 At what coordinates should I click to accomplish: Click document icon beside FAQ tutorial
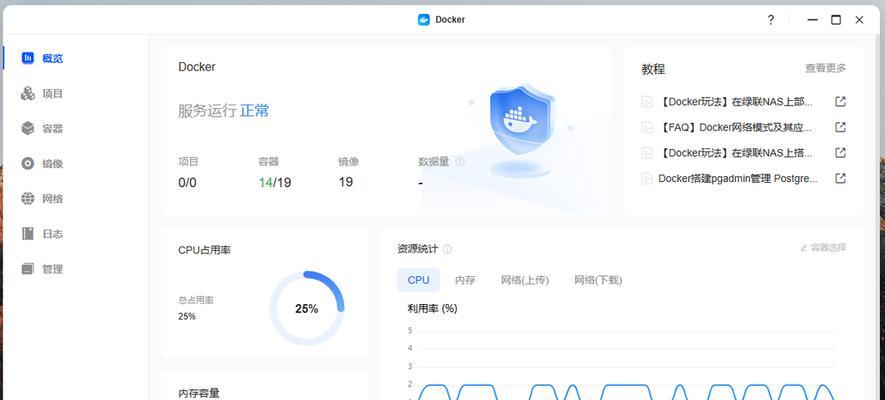647,128
